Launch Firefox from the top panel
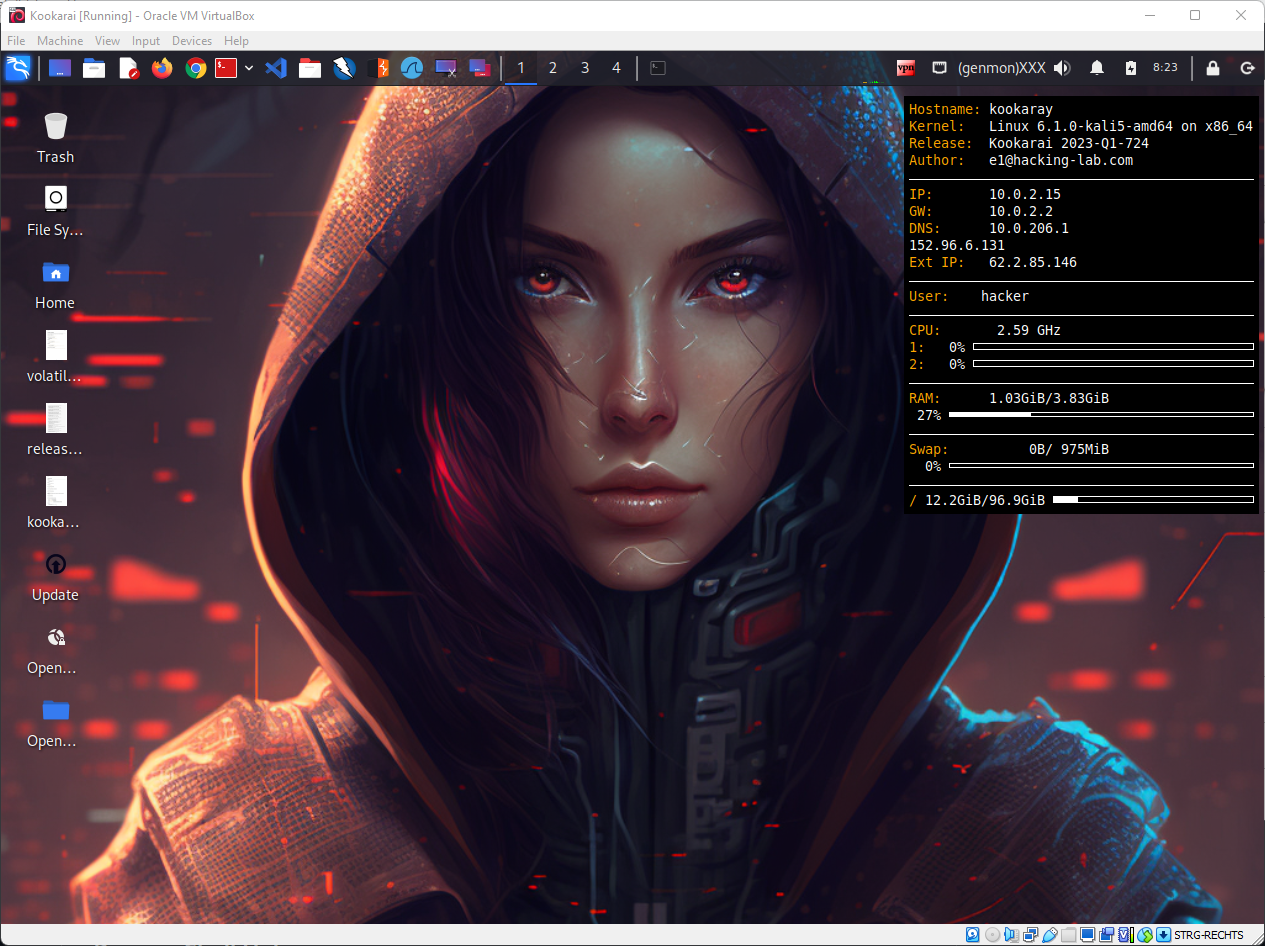This screenshot has height=946, width=1265. pyautogui.click(x=162, y=68)
